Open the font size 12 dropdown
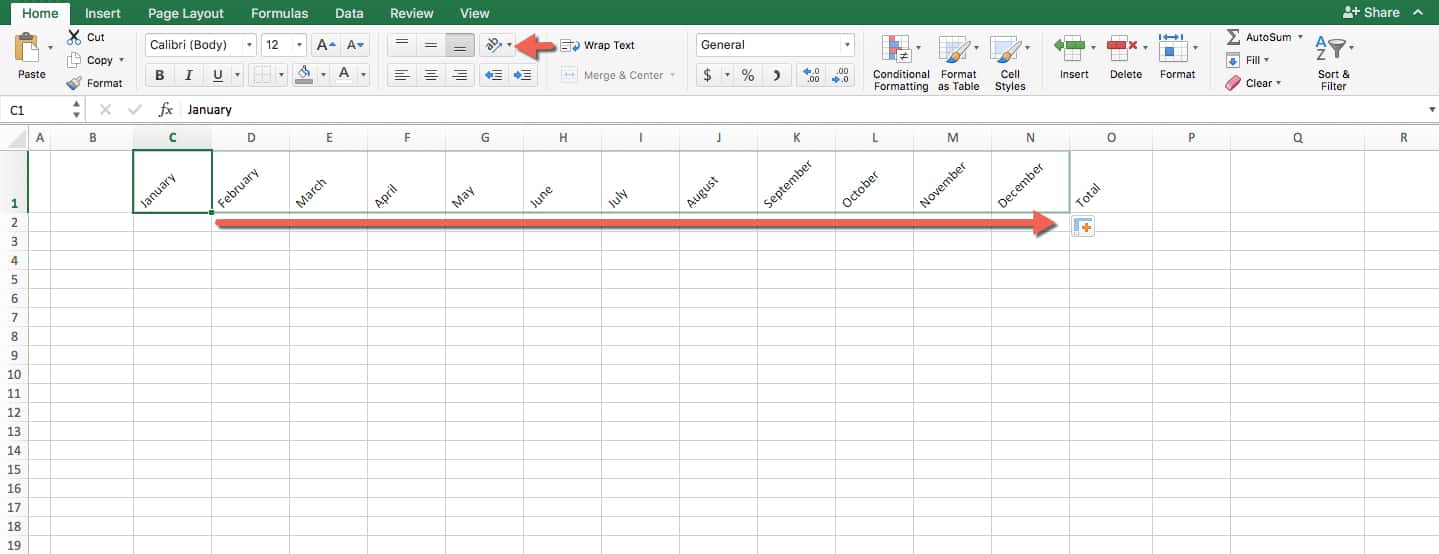Viewport: 1439px width, 554px height. (x=299, y=45)
